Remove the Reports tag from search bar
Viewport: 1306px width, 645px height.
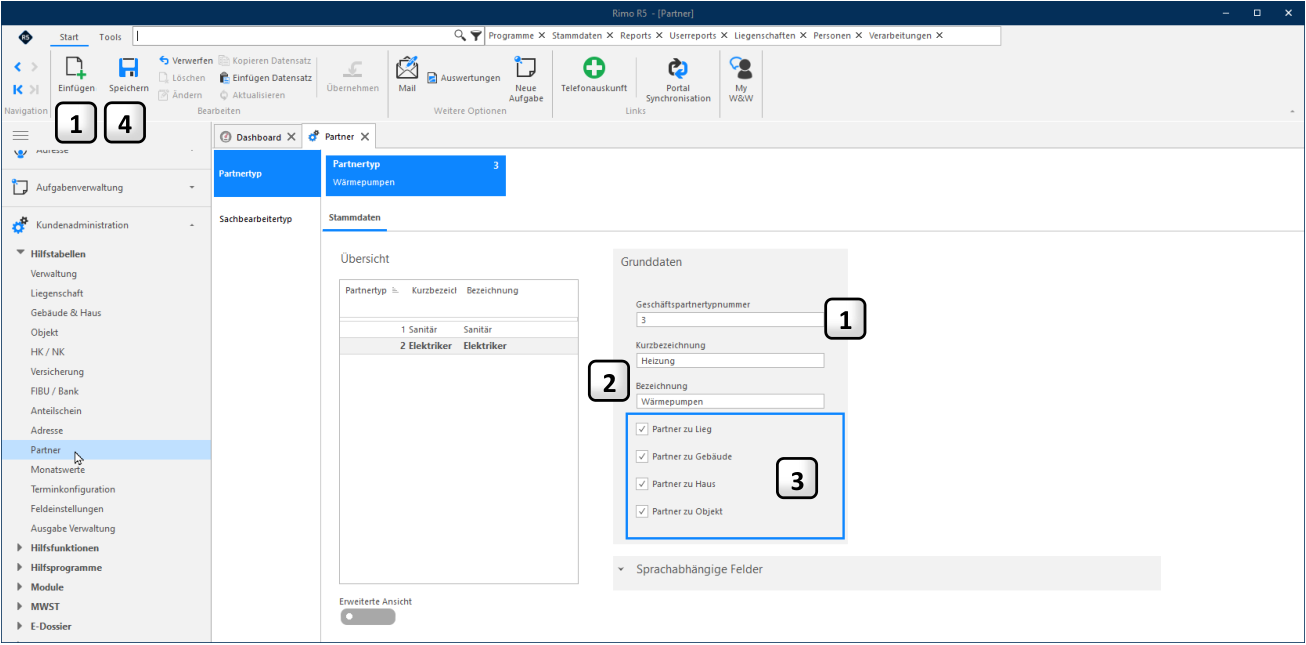click(x=659, y=36)
